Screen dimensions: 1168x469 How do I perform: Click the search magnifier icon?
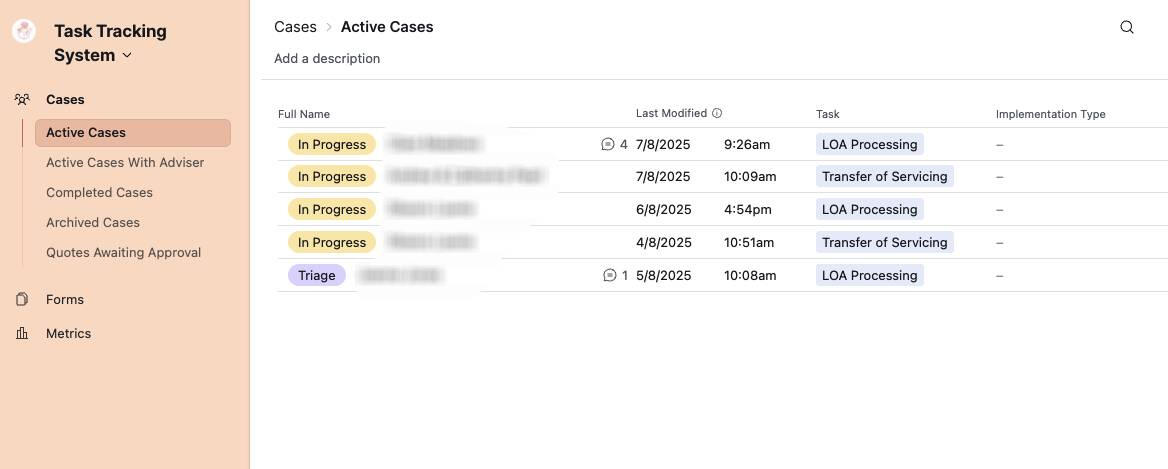tap(1127, 27)
